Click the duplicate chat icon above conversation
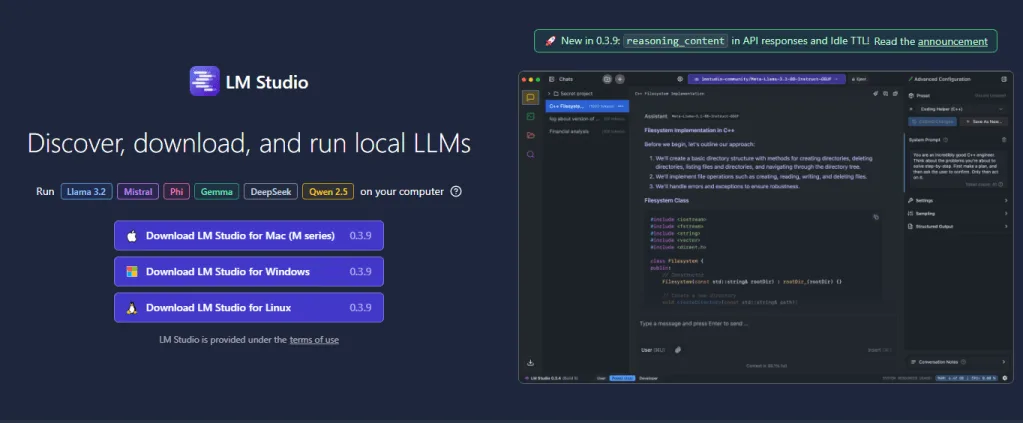This screenshot has width=1023, height=423. click(895, 93)
